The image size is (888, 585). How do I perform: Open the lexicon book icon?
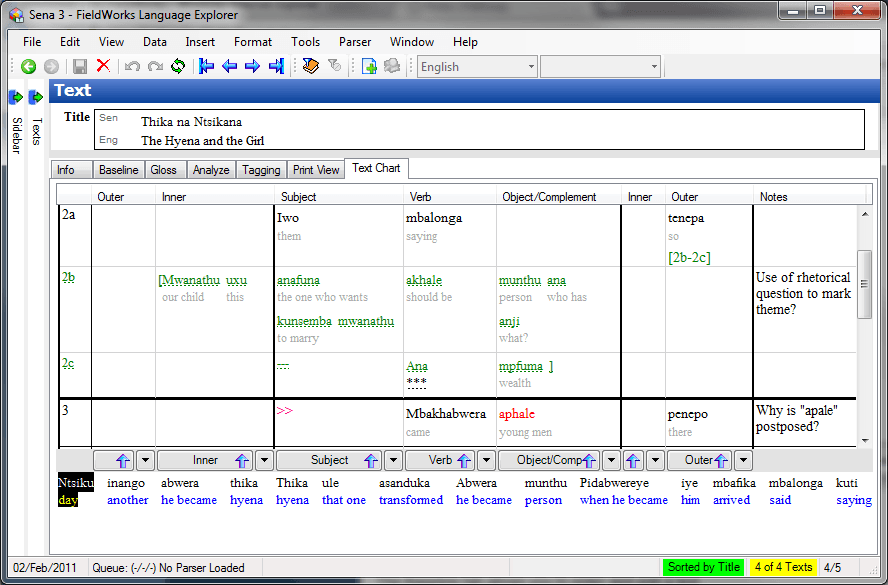click(309, 66)
